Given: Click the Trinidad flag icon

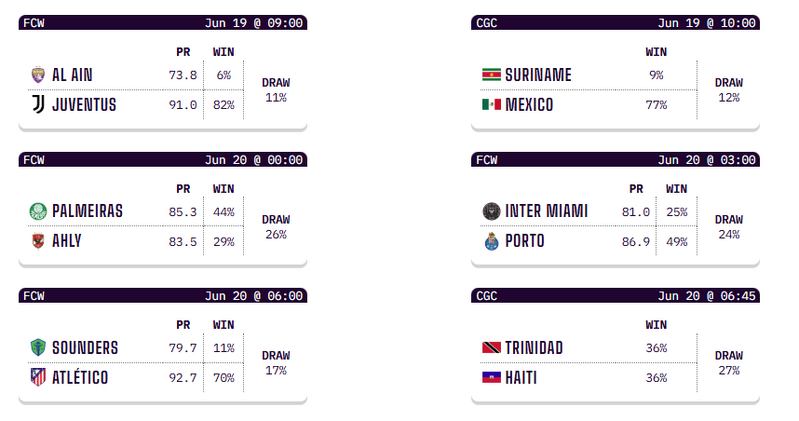Looking at the screenshot, I should tap(490, 347).
